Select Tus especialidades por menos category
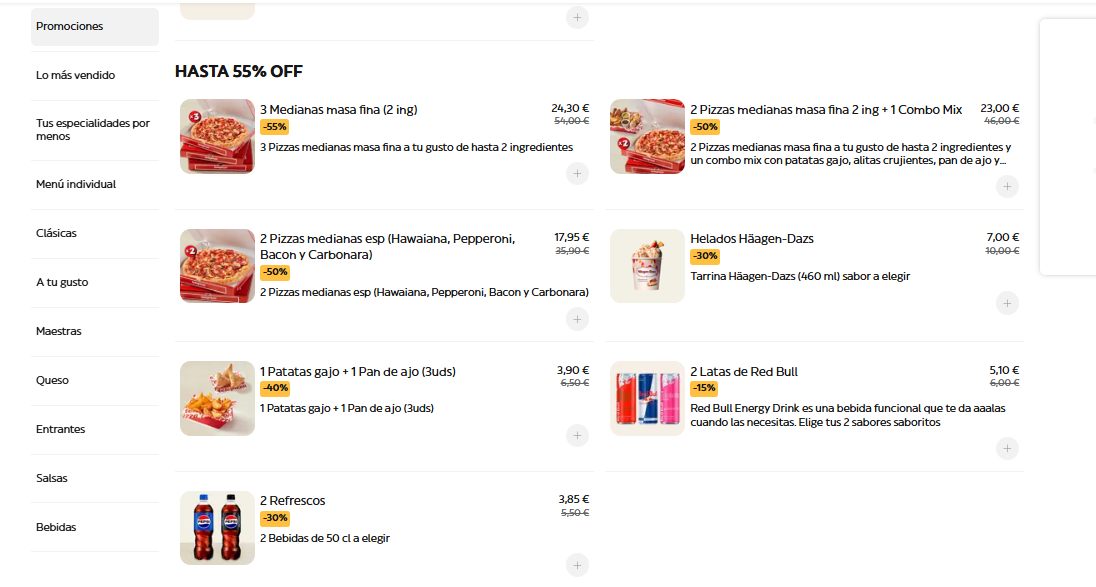1096x587 pixels. click(93, 130)
